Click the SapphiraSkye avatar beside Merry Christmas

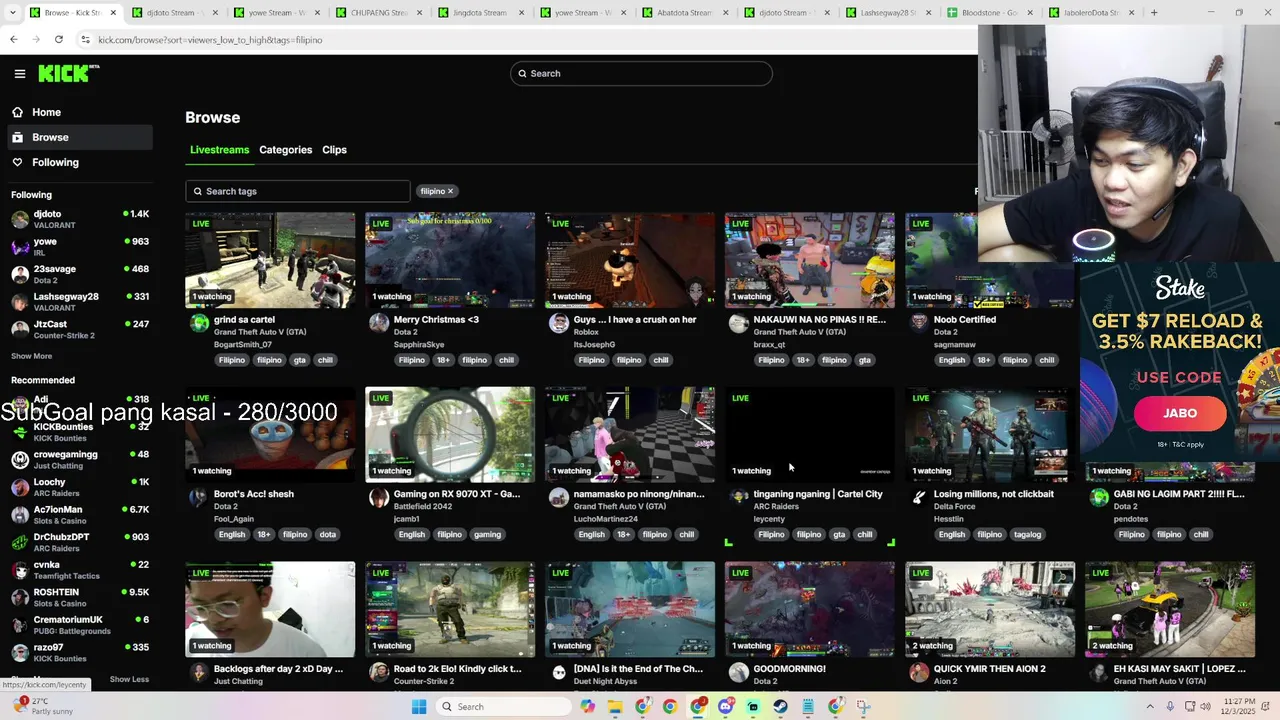click(379, 322)
